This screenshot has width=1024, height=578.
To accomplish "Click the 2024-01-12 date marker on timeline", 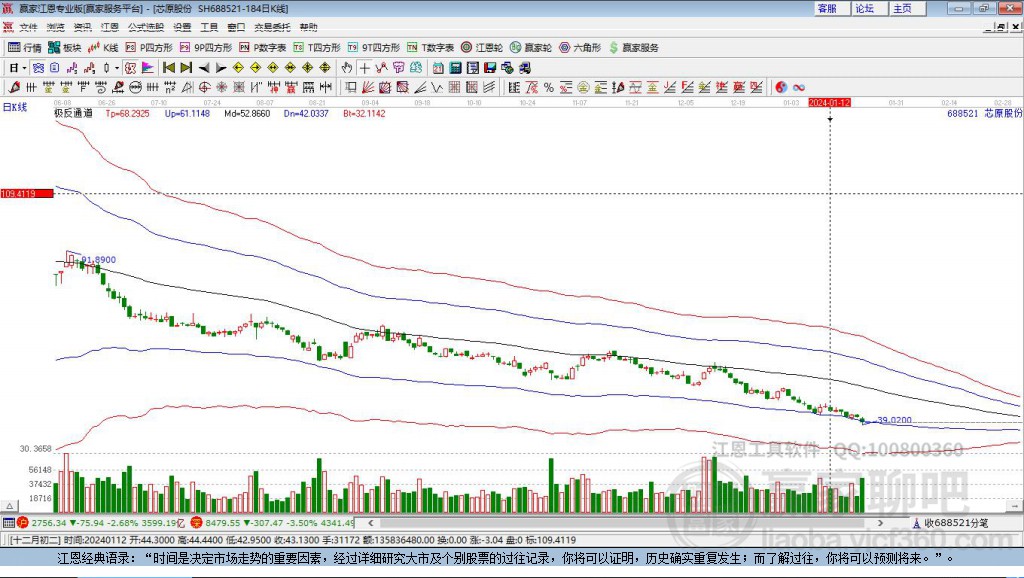I will (x=829, y=102).
